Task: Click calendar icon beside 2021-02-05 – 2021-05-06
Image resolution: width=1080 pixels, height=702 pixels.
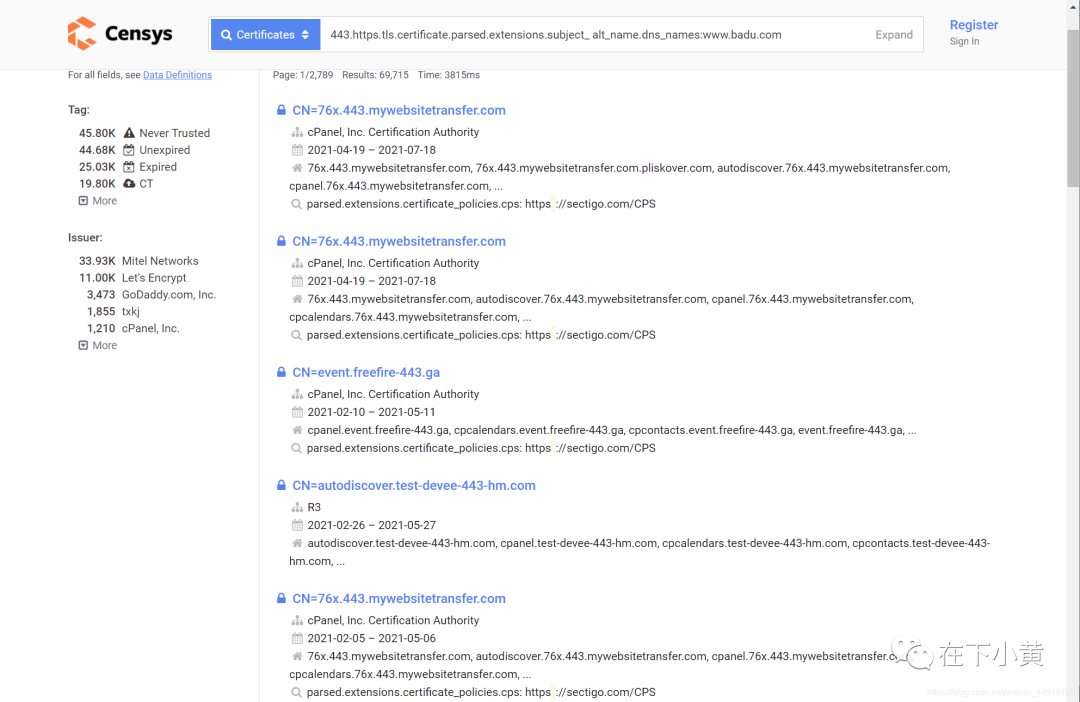Action: coord(297,638)
